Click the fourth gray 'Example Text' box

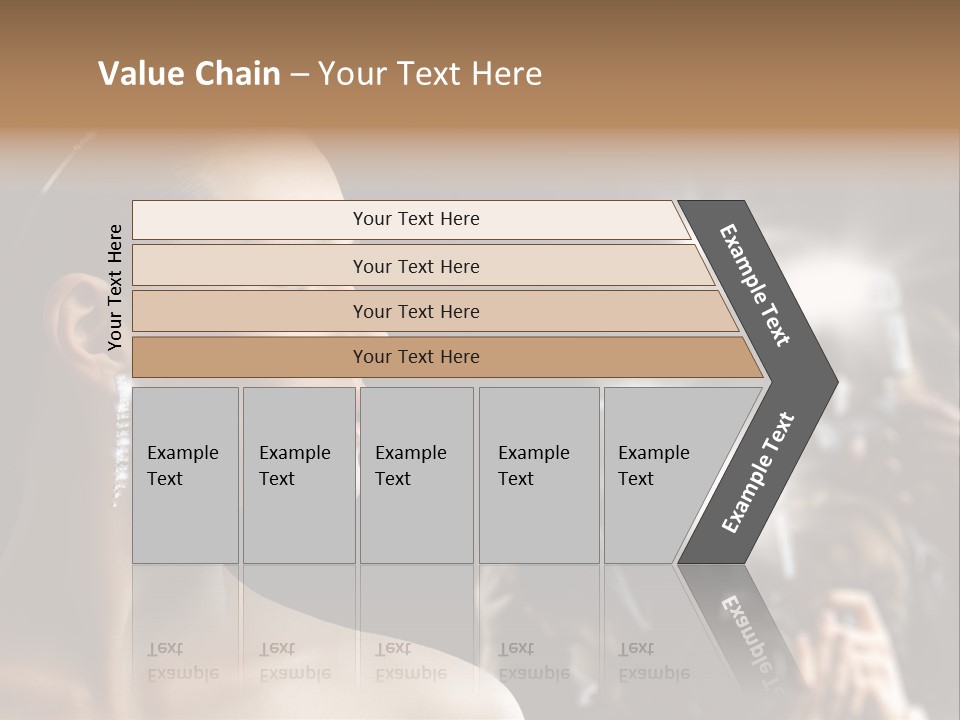pos(538,475)
